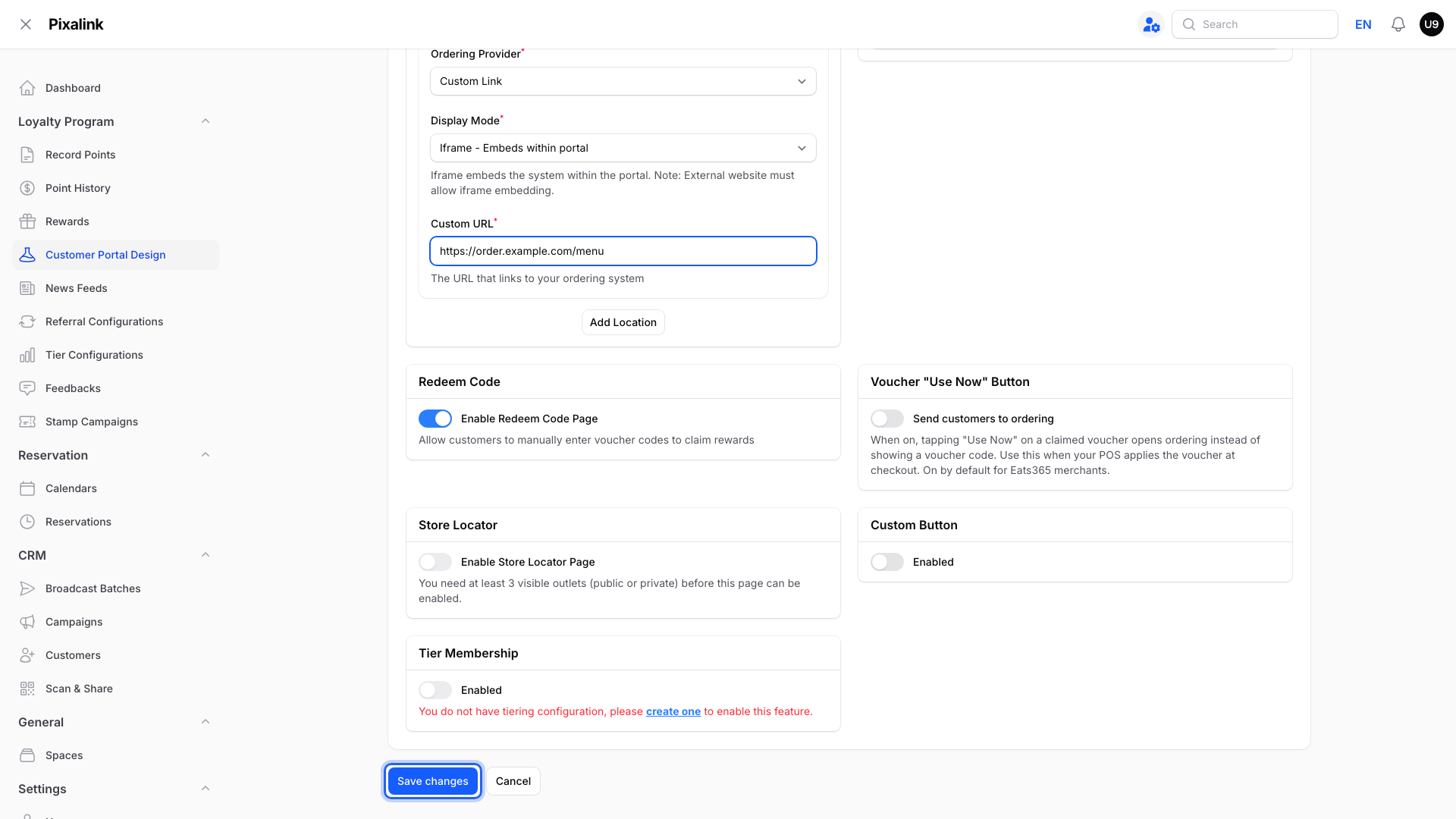Screen dimensions: 1456x819
Task: Open Customer Portal Design page
Action: 115,255
